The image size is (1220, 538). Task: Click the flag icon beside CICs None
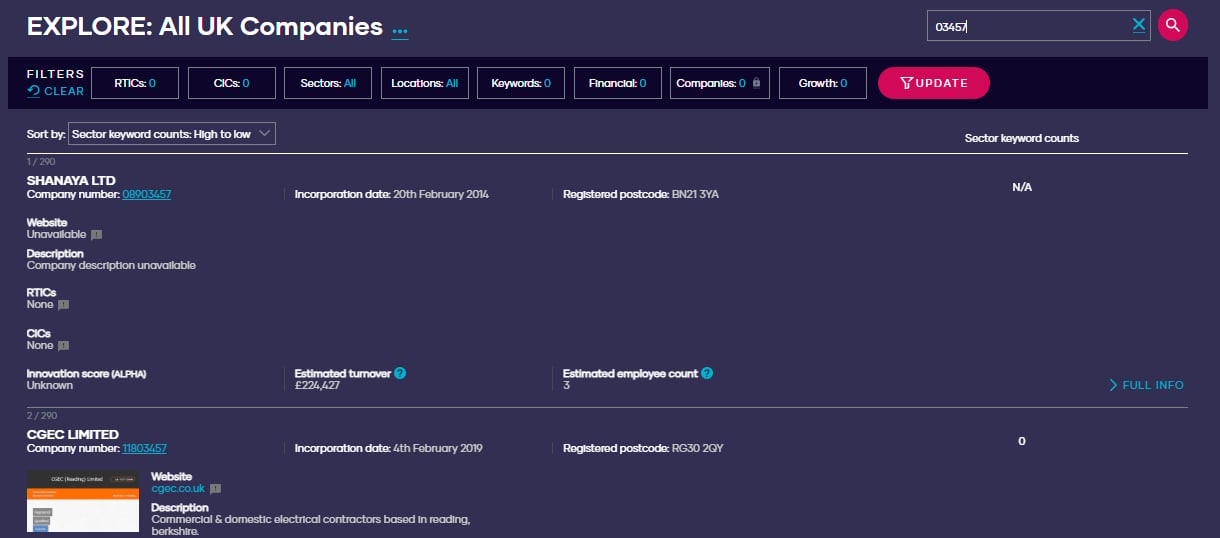63,346
